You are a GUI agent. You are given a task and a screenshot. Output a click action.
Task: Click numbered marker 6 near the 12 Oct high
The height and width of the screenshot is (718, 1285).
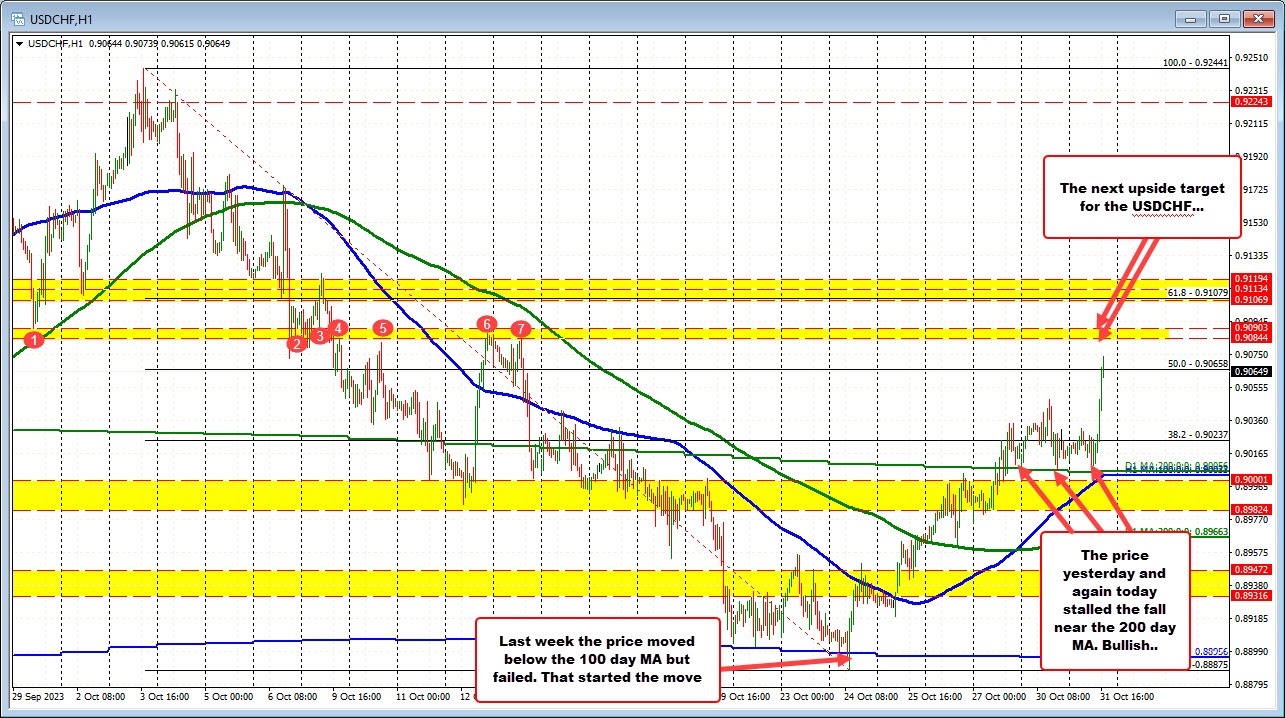coord(487,324)
